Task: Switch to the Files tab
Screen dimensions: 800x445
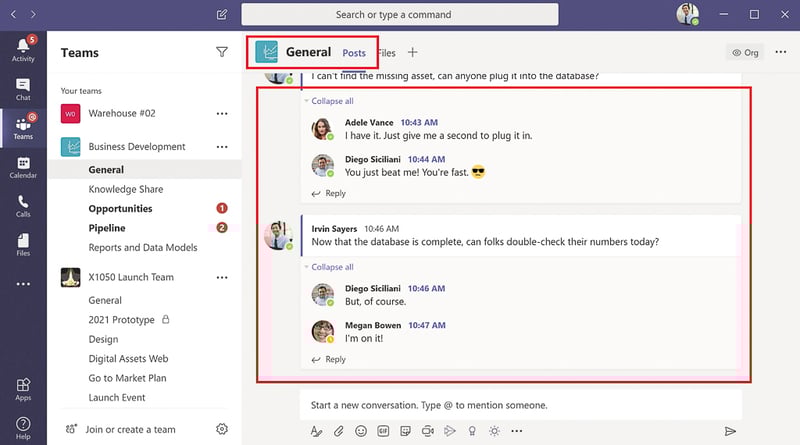Action: (387, 53)
